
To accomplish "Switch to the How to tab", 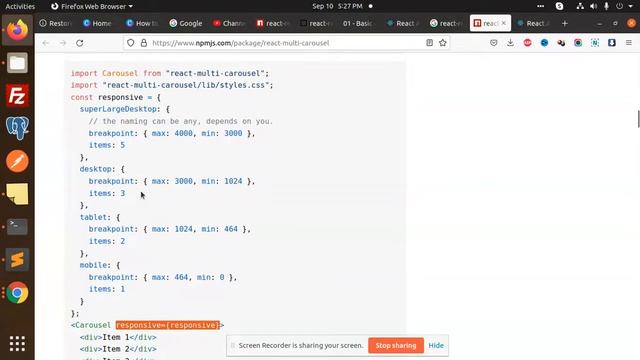I will point(142,23).
